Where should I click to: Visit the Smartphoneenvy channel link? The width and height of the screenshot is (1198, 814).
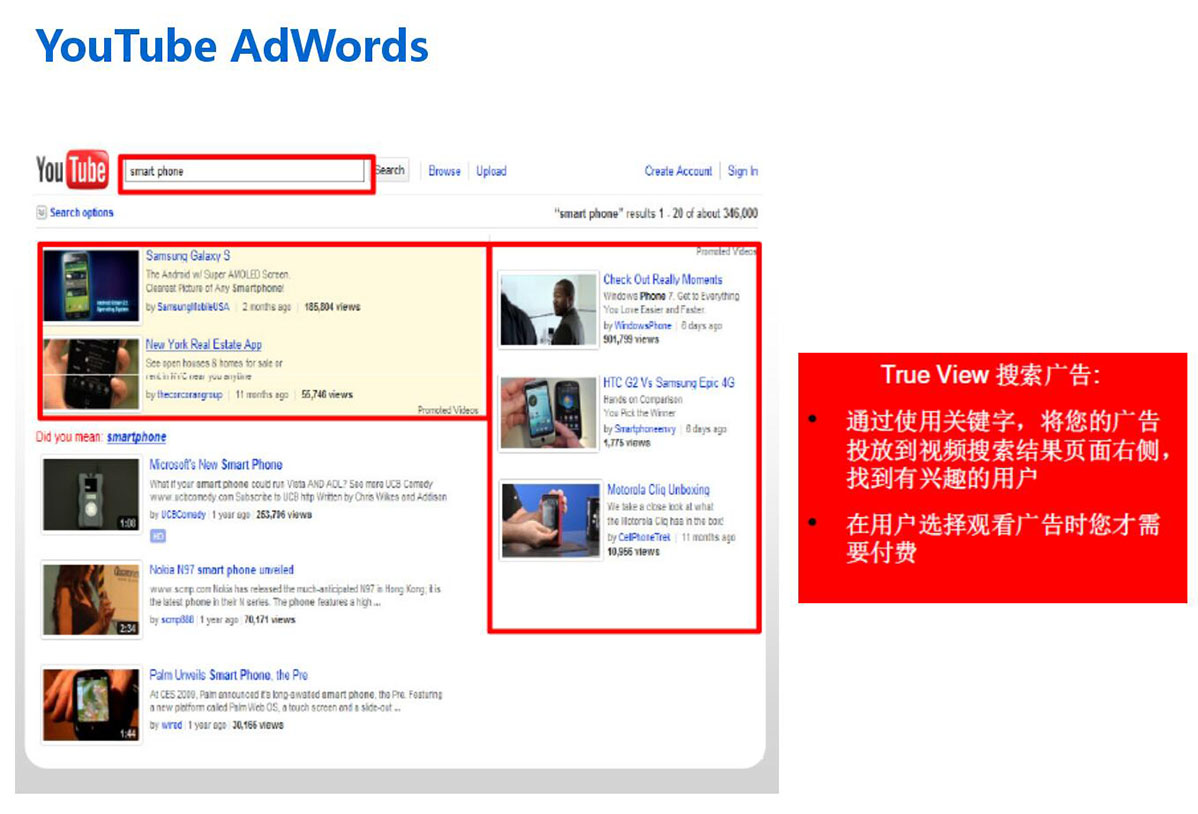pyautogui.click(x=646, y=430)
